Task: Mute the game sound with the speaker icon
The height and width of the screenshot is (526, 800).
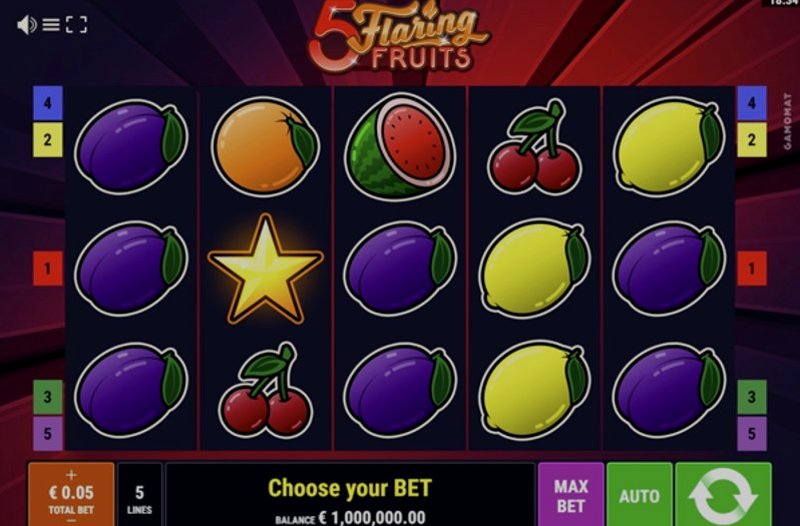Action: [27, 24]
